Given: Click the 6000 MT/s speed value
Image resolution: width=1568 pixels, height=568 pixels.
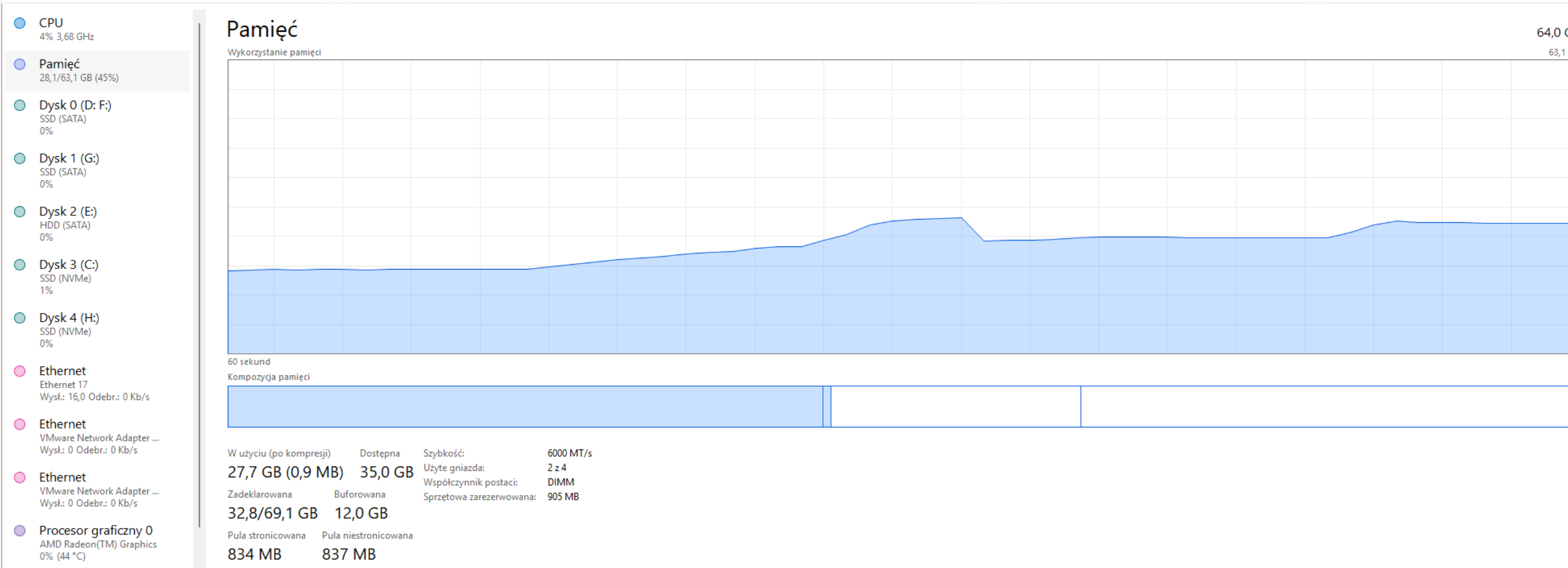Looking at the screenshot, I should click(569, 453).
